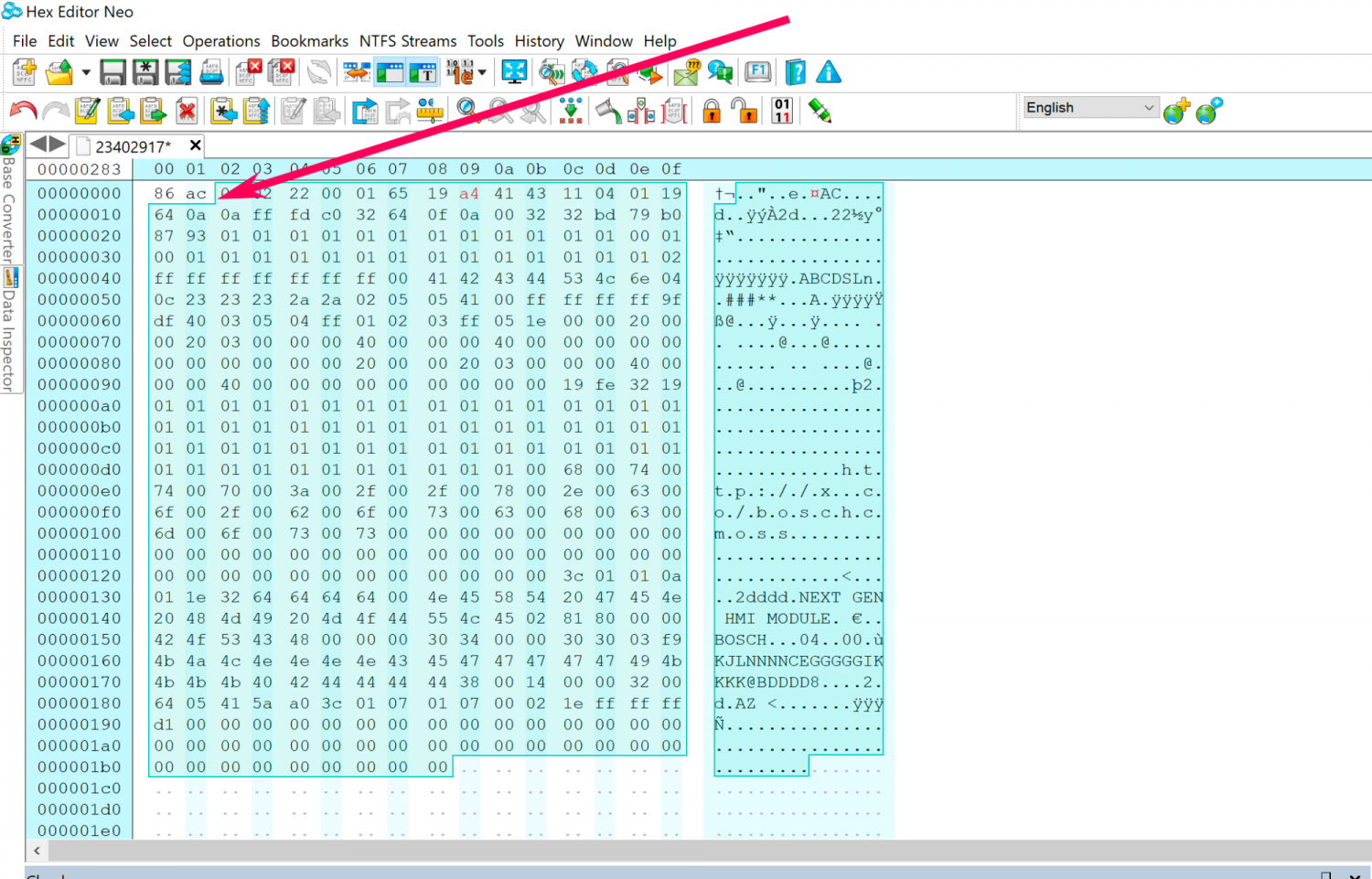This screenshot has height=879, width=1372.
Task: Open the File menu
Action: click(25, 41)
